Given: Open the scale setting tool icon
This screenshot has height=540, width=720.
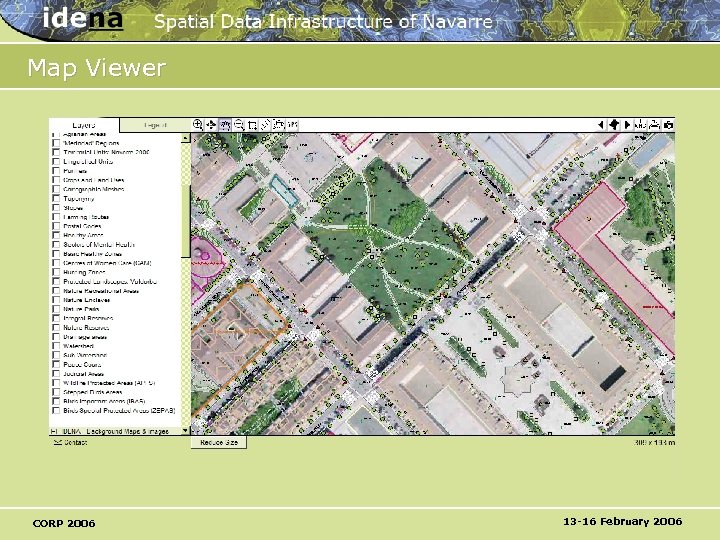Looking at the screenshot, I should tap(292, 125).
